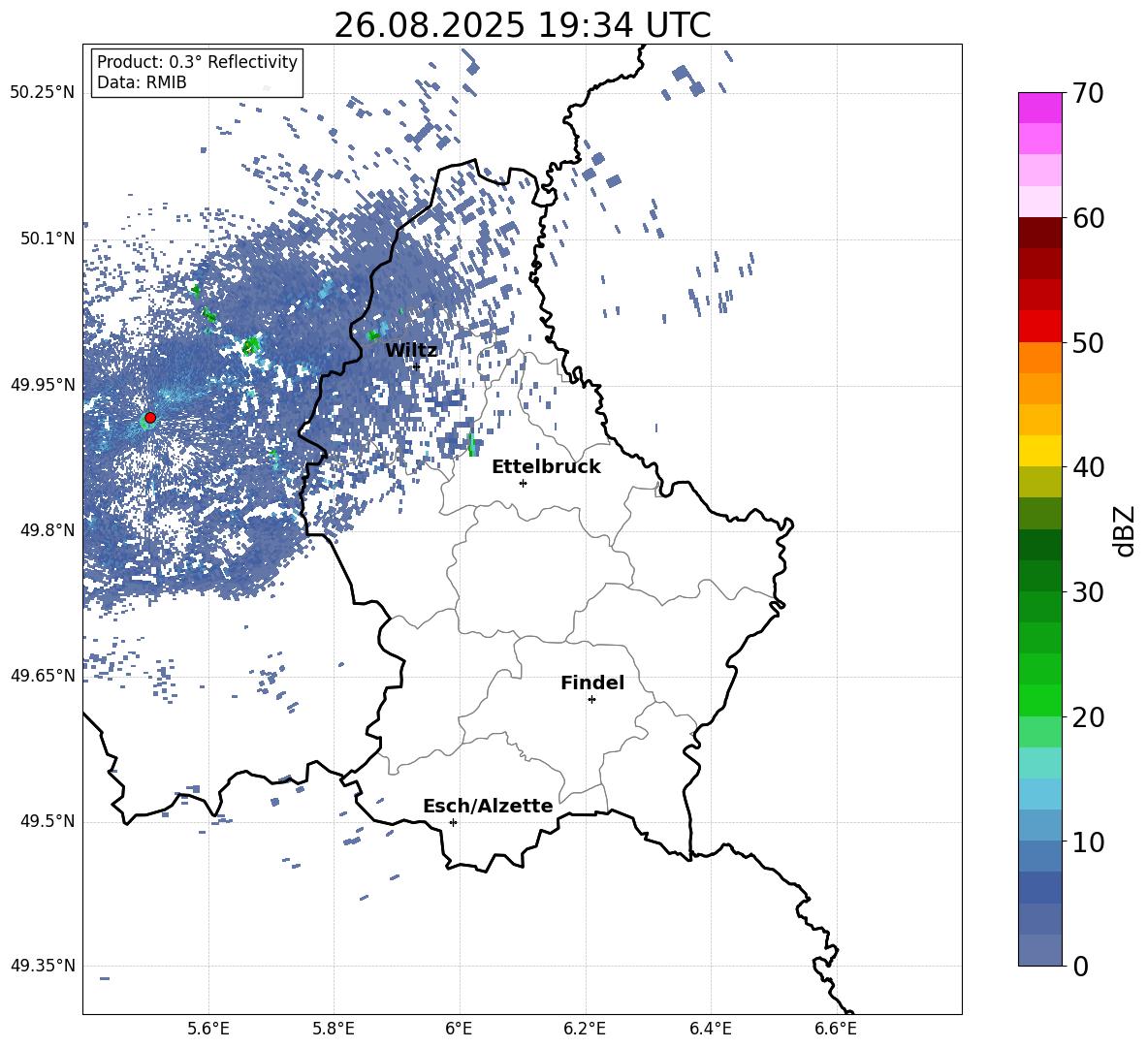Click the 6°E longitude label
Viewport: 1148px width, 1048px height.
coord(459,1029)
